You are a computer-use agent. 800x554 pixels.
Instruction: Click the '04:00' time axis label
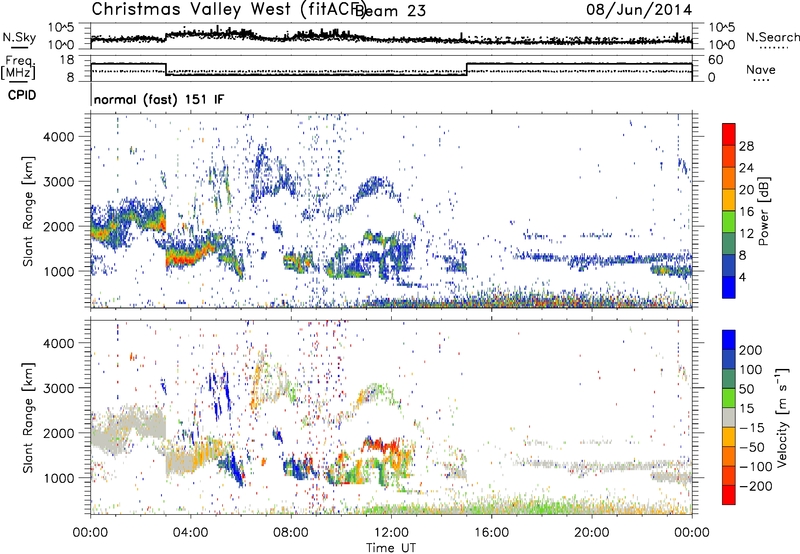click(190, 533)
